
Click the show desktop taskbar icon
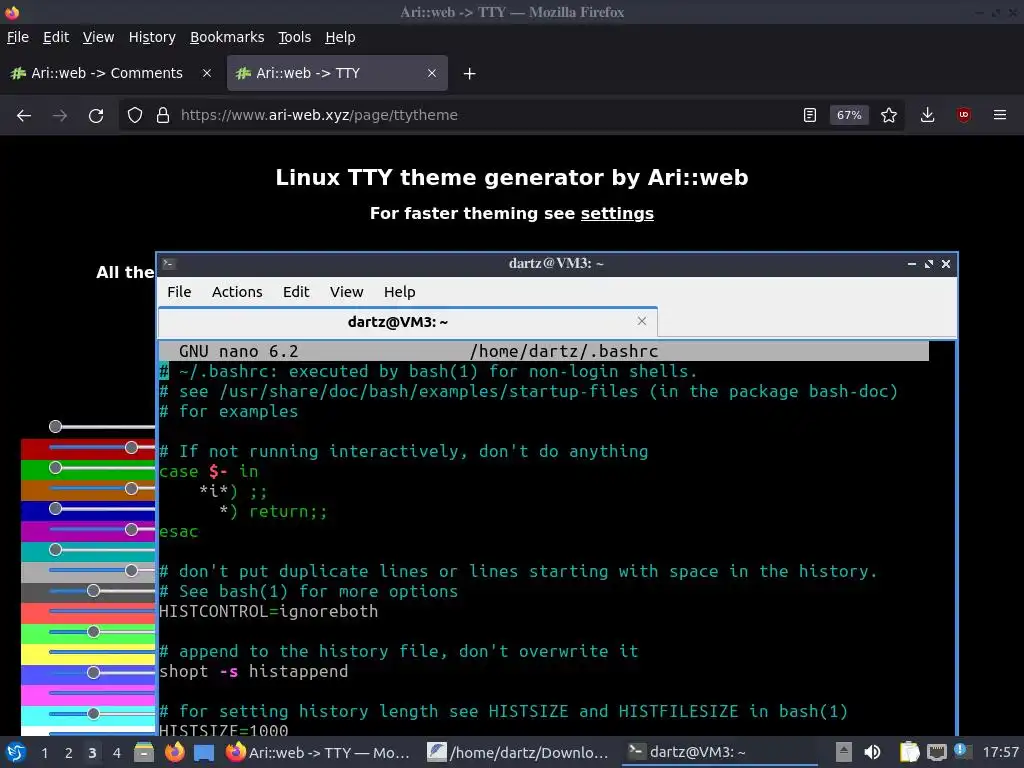[204, 752]
